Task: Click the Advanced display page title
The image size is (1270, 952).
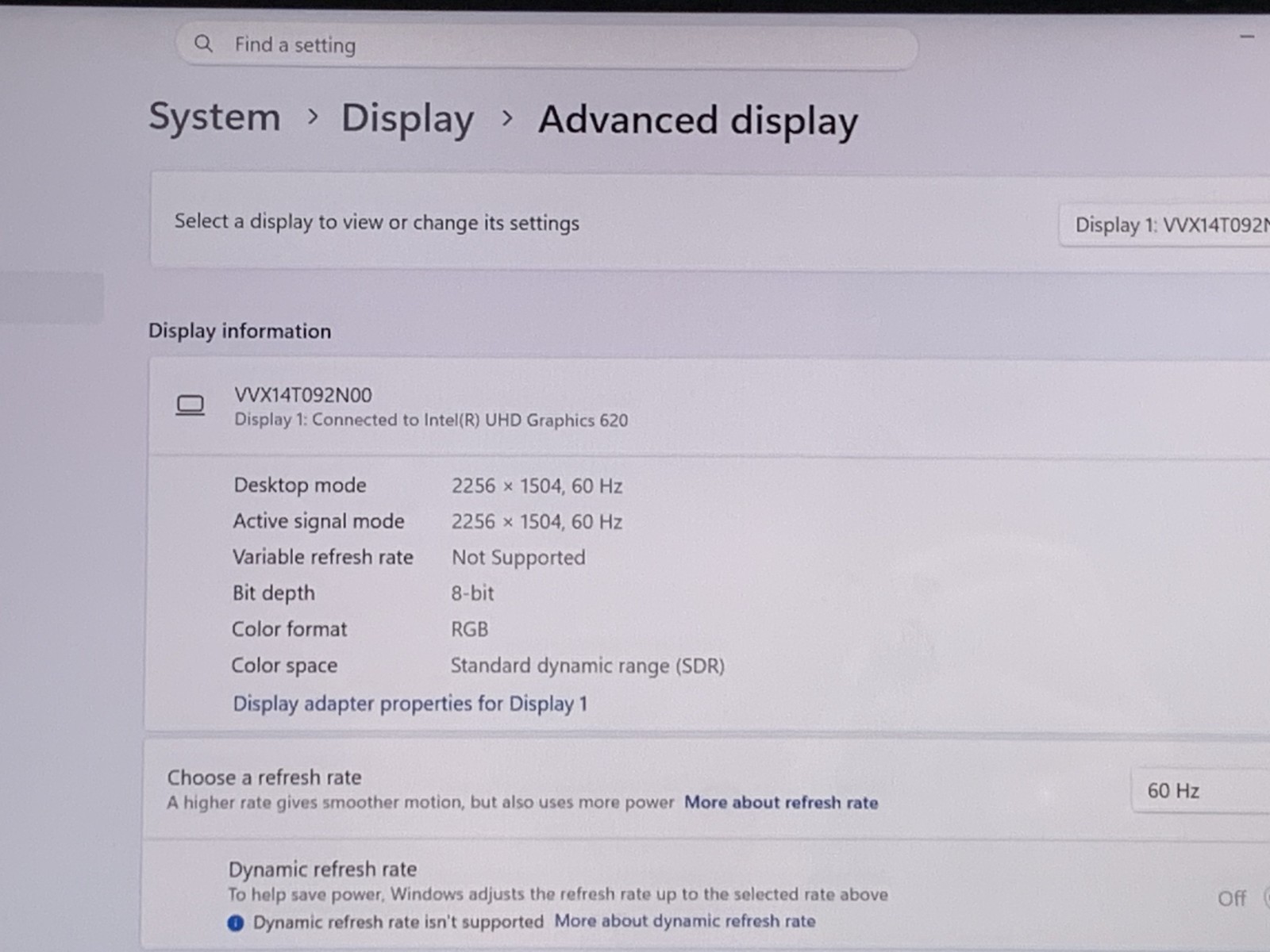Action: point(698,121)
